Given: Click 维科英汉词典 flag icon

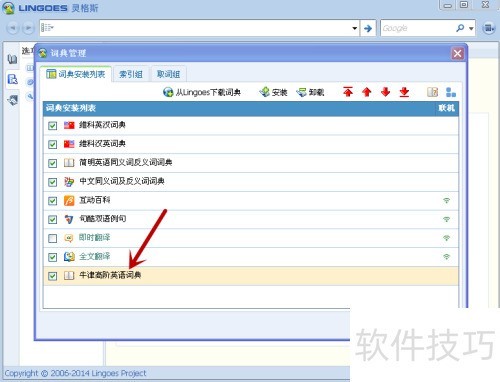Looking at the screenshot, I should 69,125.
